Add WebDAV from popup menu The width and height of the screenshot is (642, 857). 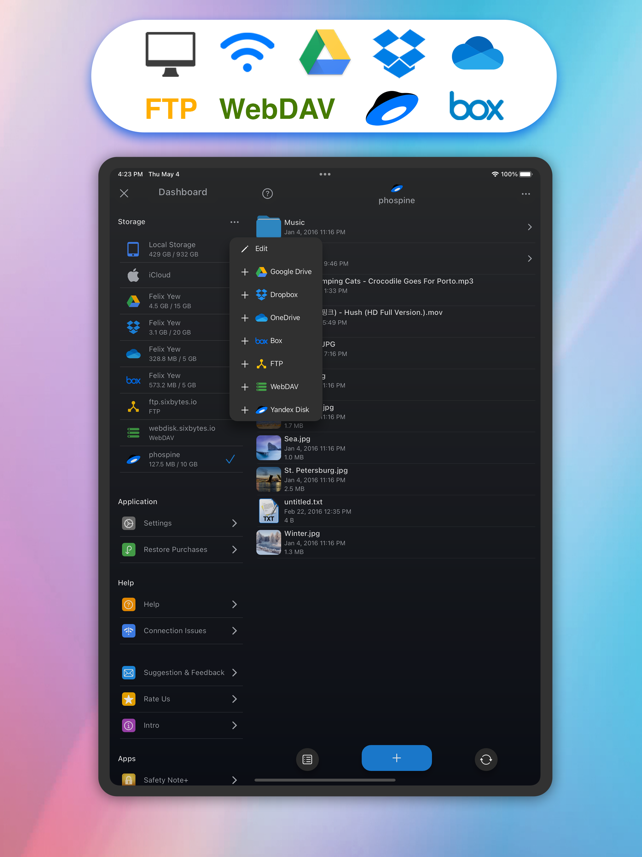click(x=276, y=386)
